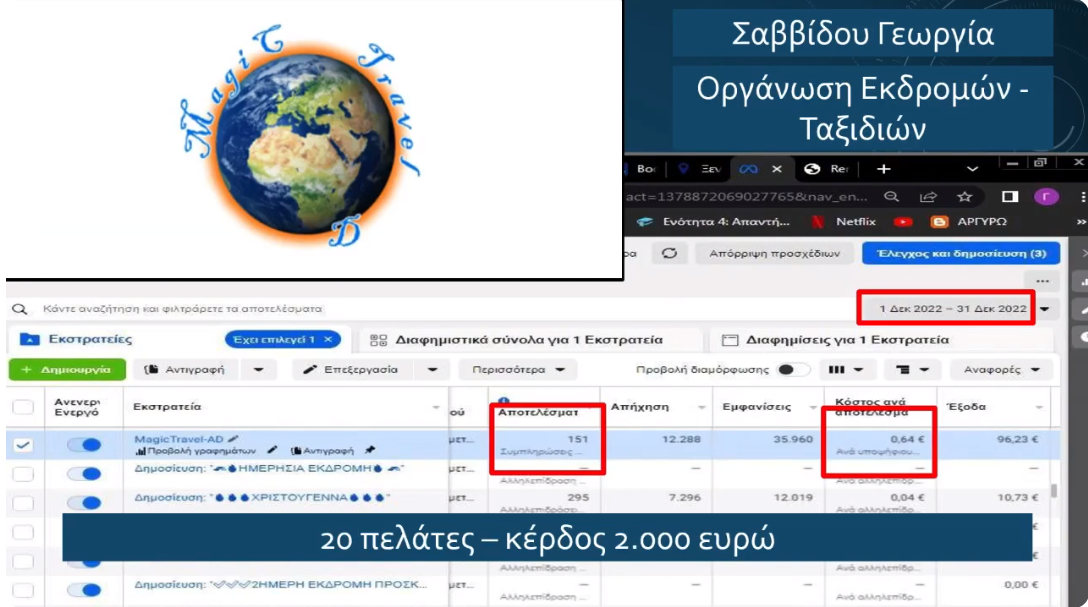Open the date range dropdown arrow
1088x607 pixels.
pyautogui.click(x=1045, y=309)
